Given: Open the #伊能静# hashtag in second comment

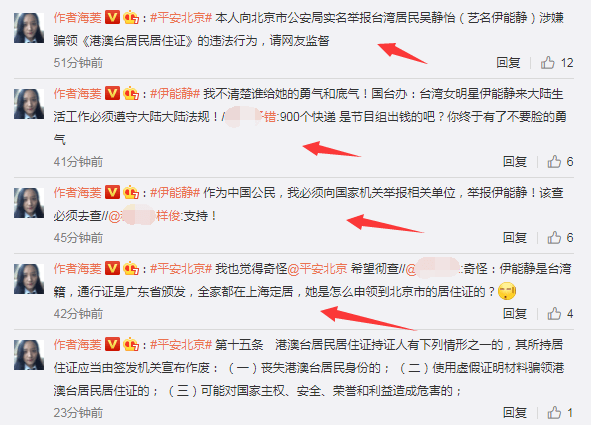Looking at the screenshot, I should (x=175, y=94).
